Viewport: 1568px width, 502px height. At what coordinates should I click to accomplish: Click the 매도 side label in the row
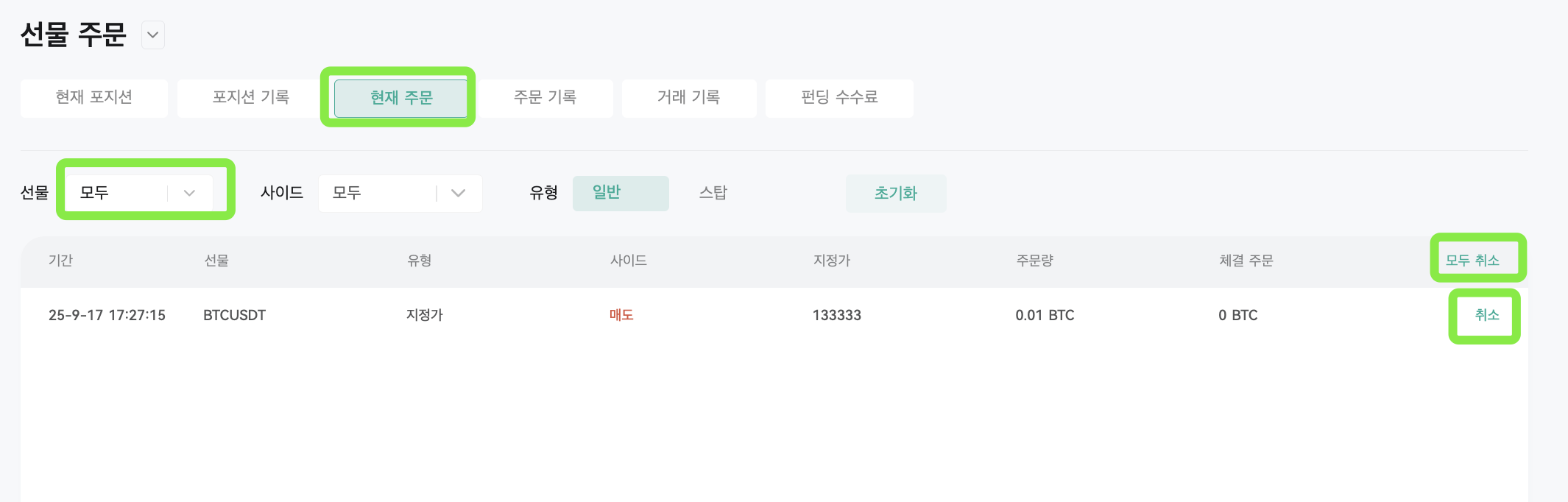coord(621,315)
